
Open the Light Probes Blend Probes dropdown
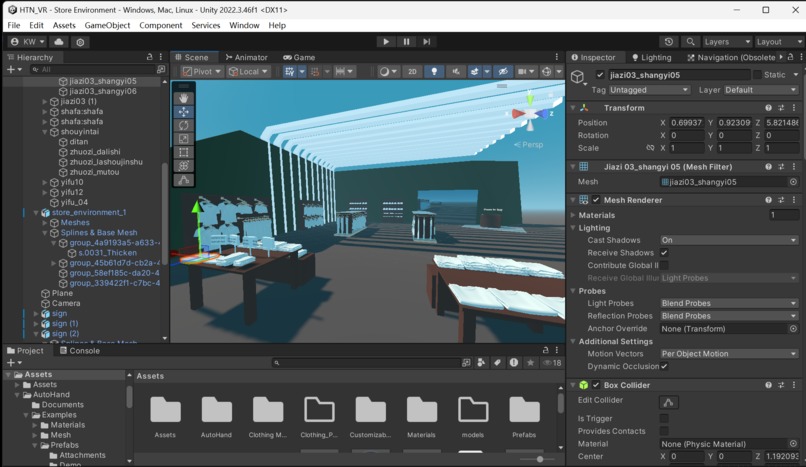(x=729, y=303)
